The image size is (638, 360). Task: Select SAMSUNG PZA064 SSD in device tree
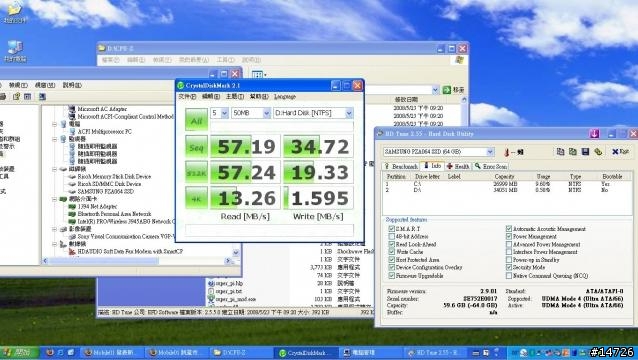[x=105, y=191]
